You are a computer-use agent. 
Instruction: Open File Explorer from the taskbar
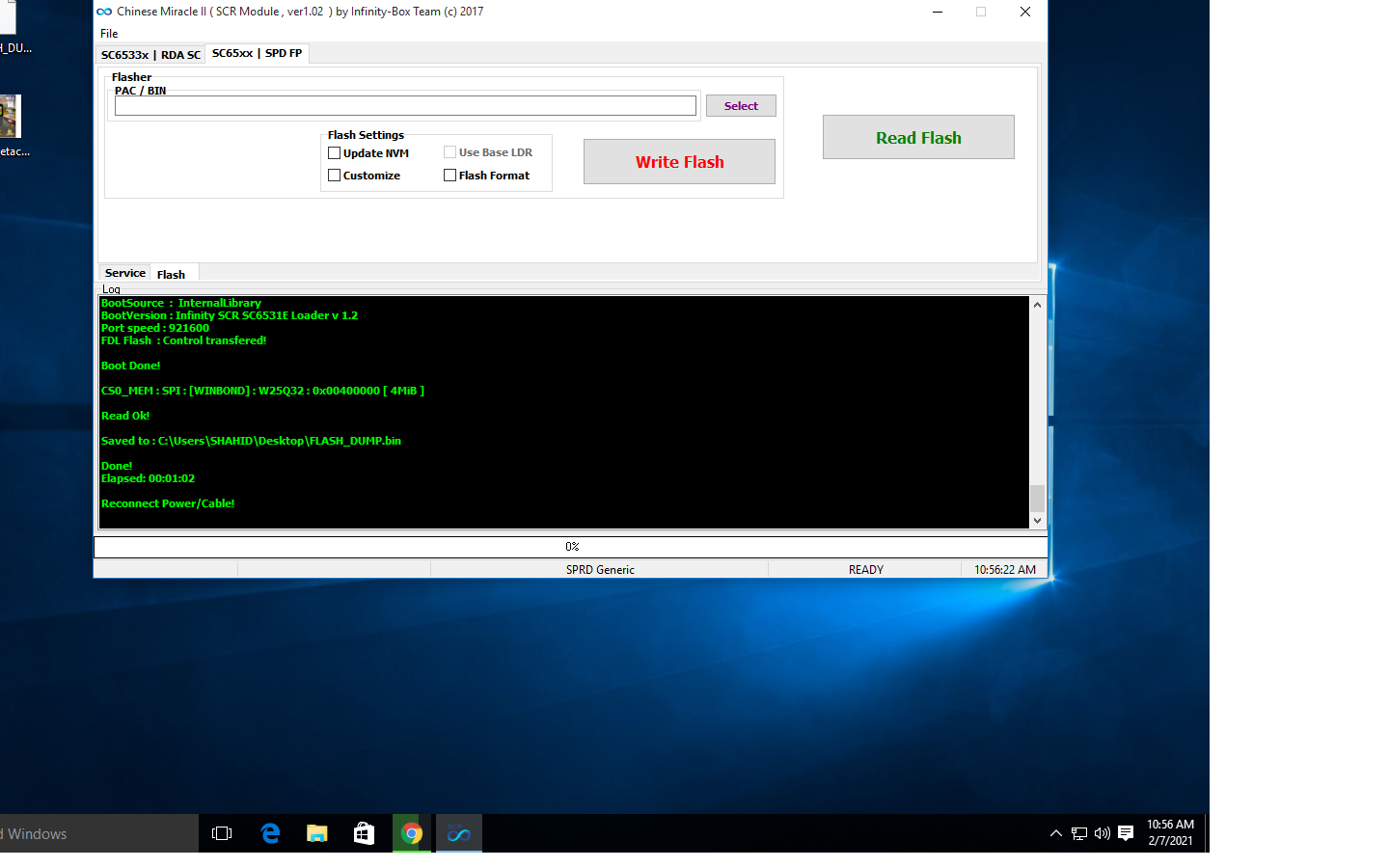pos(316,833)
